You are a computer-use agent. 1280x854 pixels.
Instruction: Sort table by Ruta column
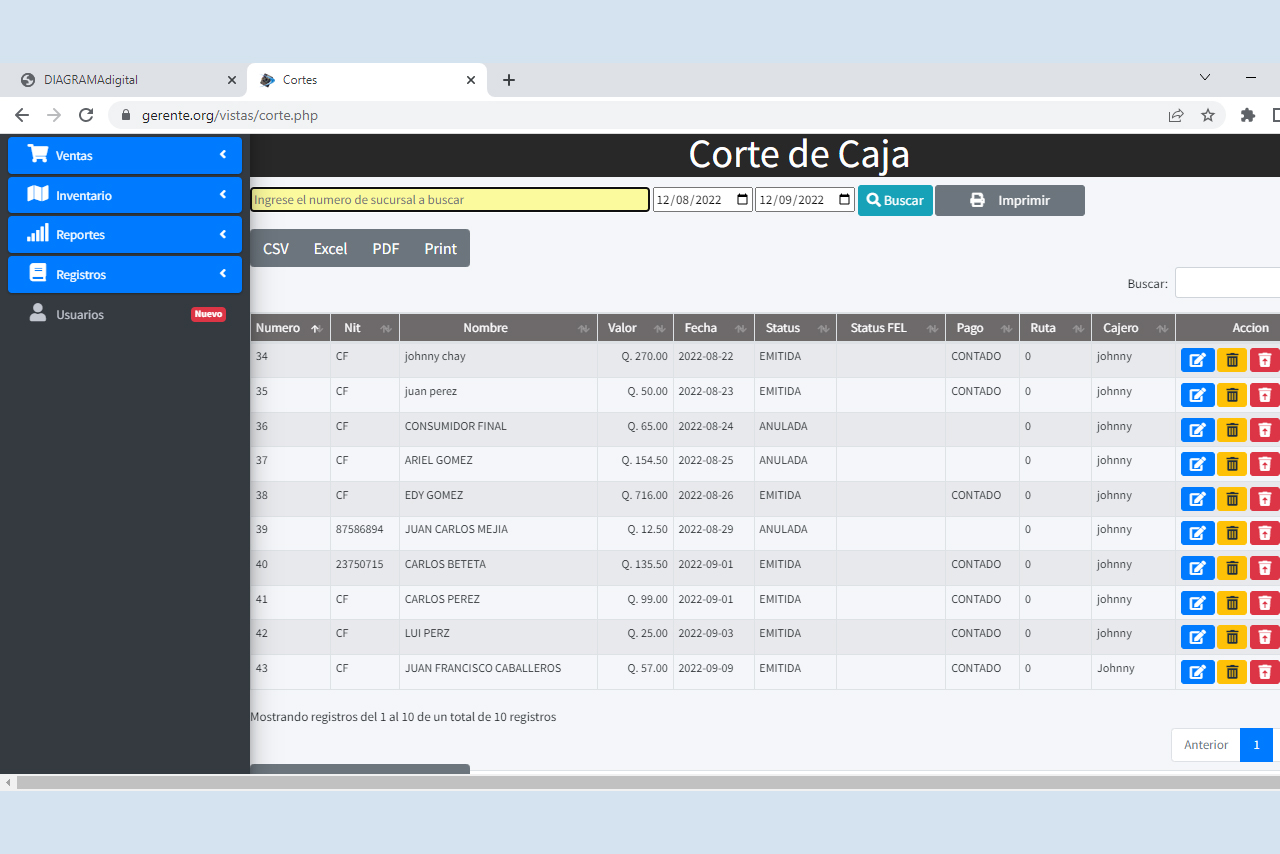pyautogui.click(x=1055, y=328)
